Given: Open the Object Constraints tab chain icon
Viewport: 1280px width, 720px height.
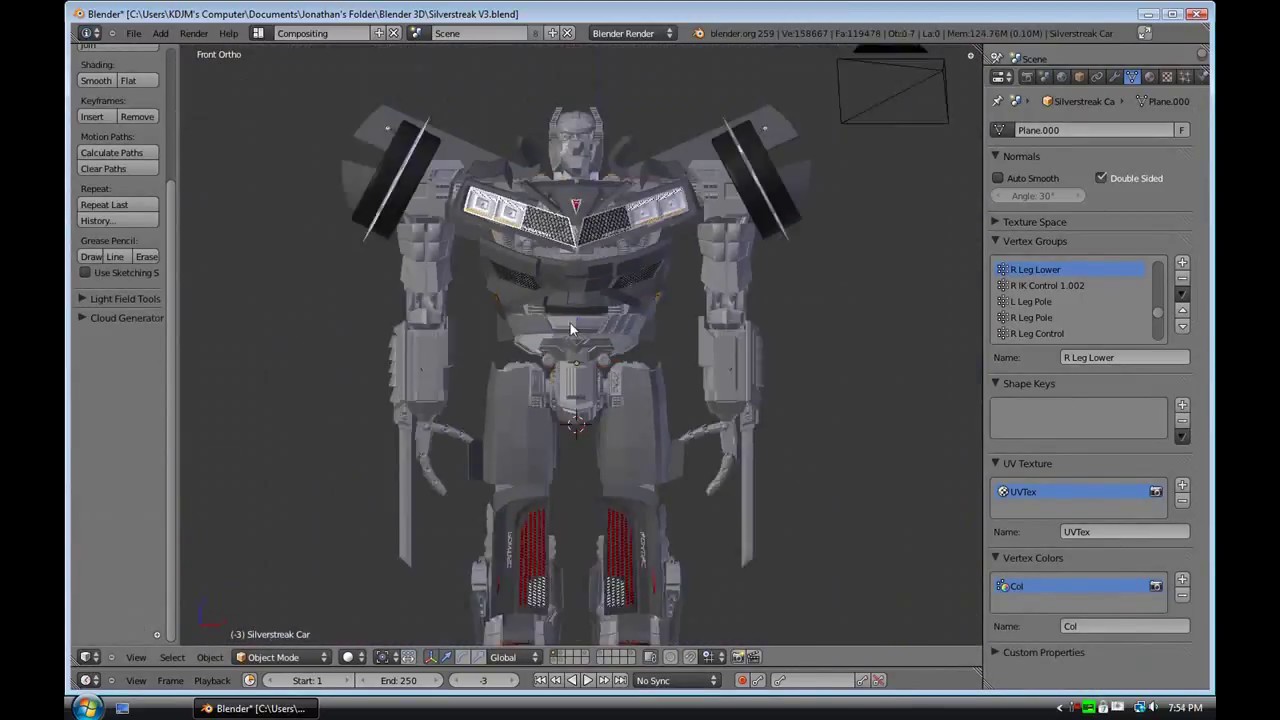Looking at the screenshot, I should (1097, 76).
